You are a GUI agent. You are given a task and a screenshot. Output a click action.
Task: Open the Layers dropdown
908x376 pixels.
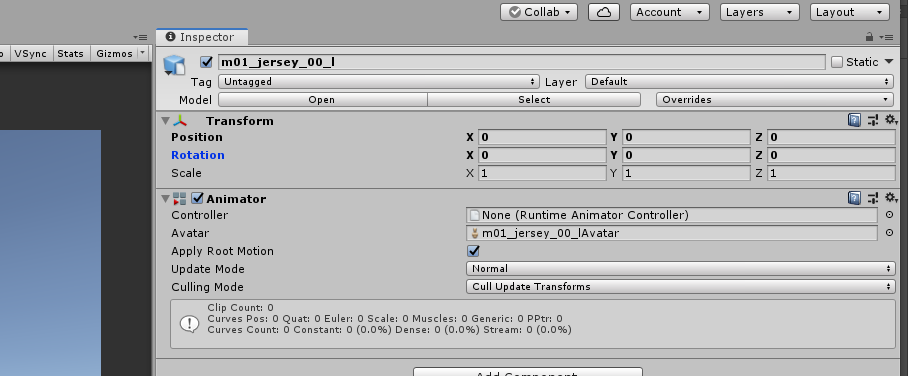tap(760, 12)
